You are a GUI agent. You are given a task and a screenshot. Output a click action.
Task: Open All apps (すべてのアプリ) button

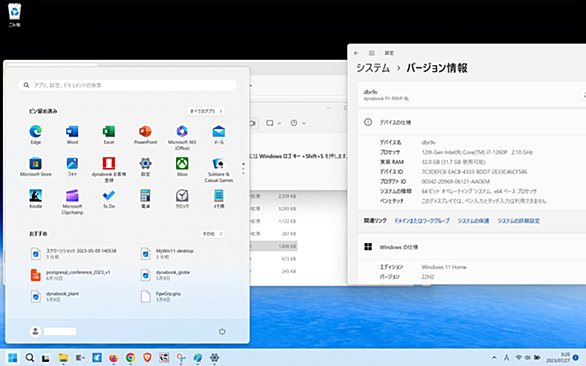point(206,111)
